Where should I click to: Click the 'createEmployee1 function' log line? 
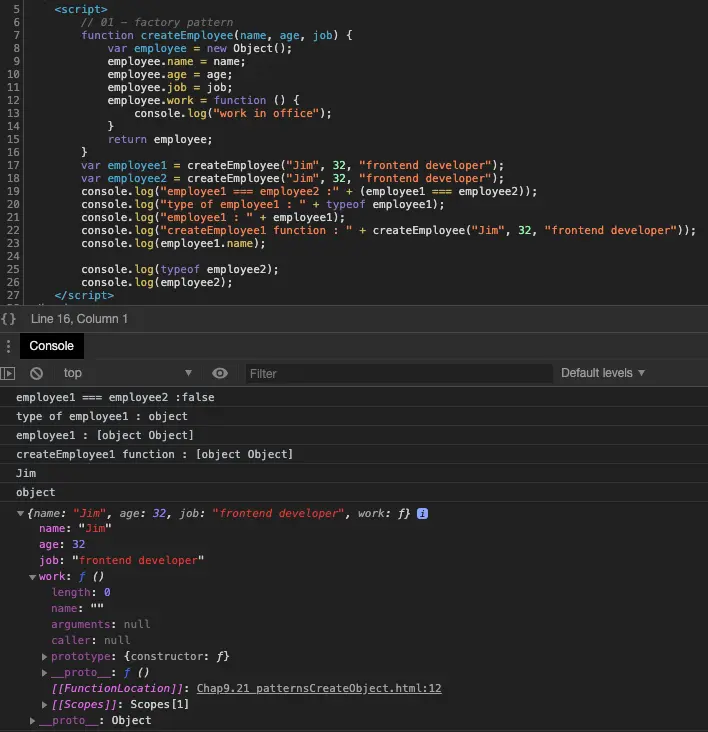point(154,454)
